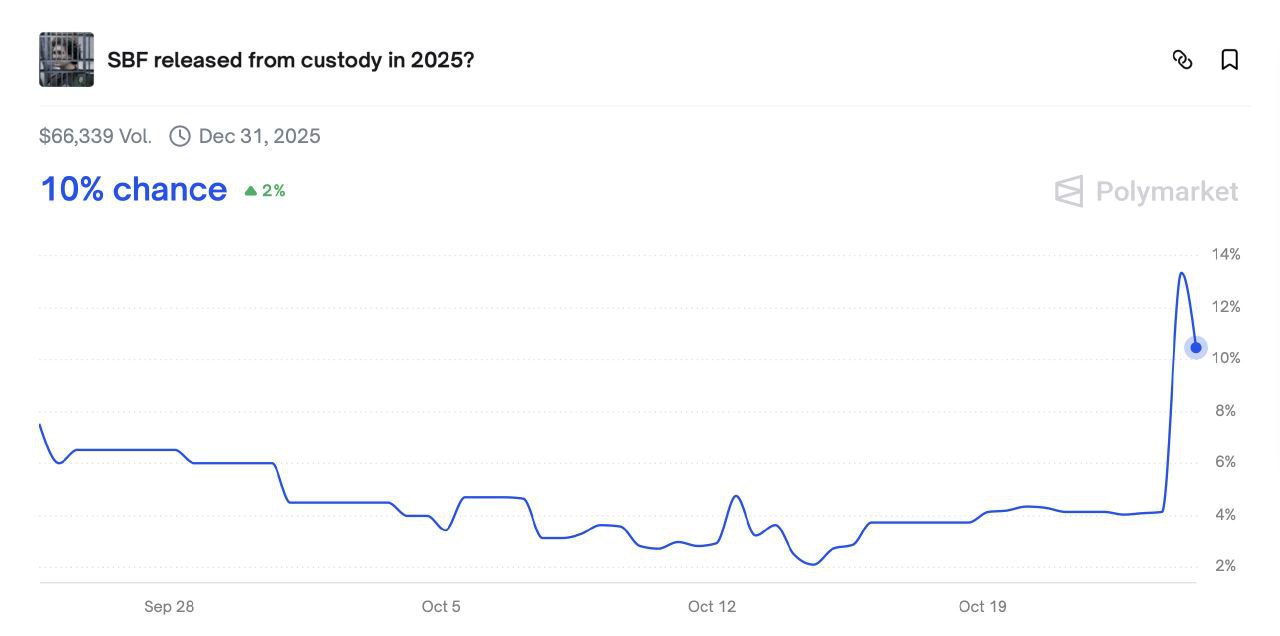Click the Sep 28 date axis label

click(x=169, y=606)
